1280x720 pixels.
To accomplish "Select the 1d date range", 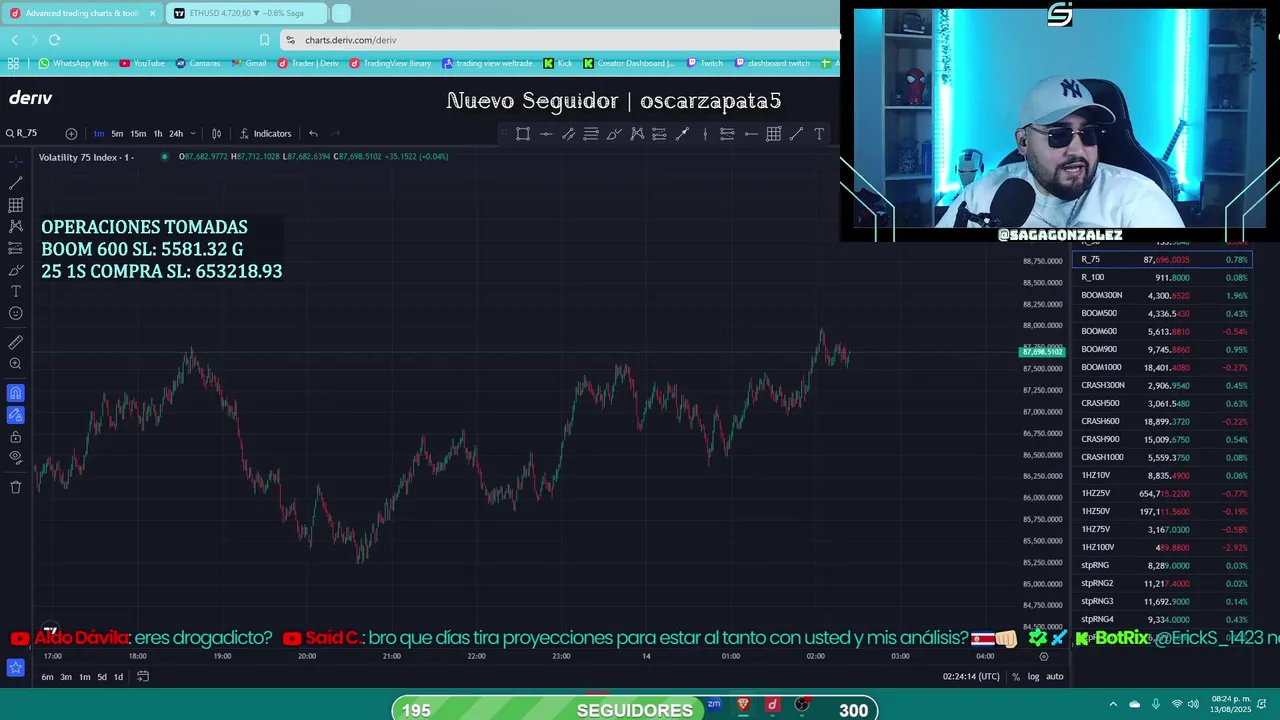I will pos(118,677).
